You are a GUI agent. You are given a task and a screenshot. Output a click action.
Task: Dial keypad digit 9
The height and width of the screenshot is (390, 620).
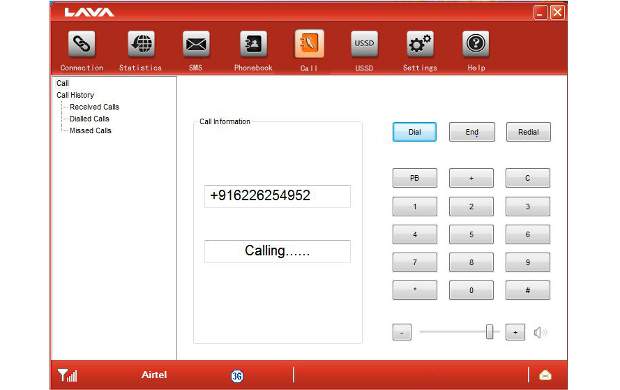pyautogui.click(x=527, y=262)
